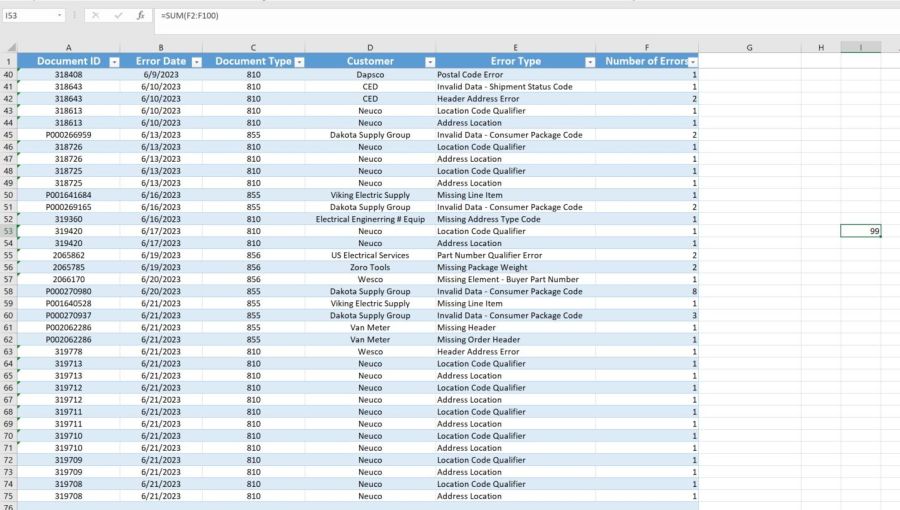The height and width of the screenshot is (510, 900).
Task: Select Document ID 318408 cell
Action: coord(68,75)
